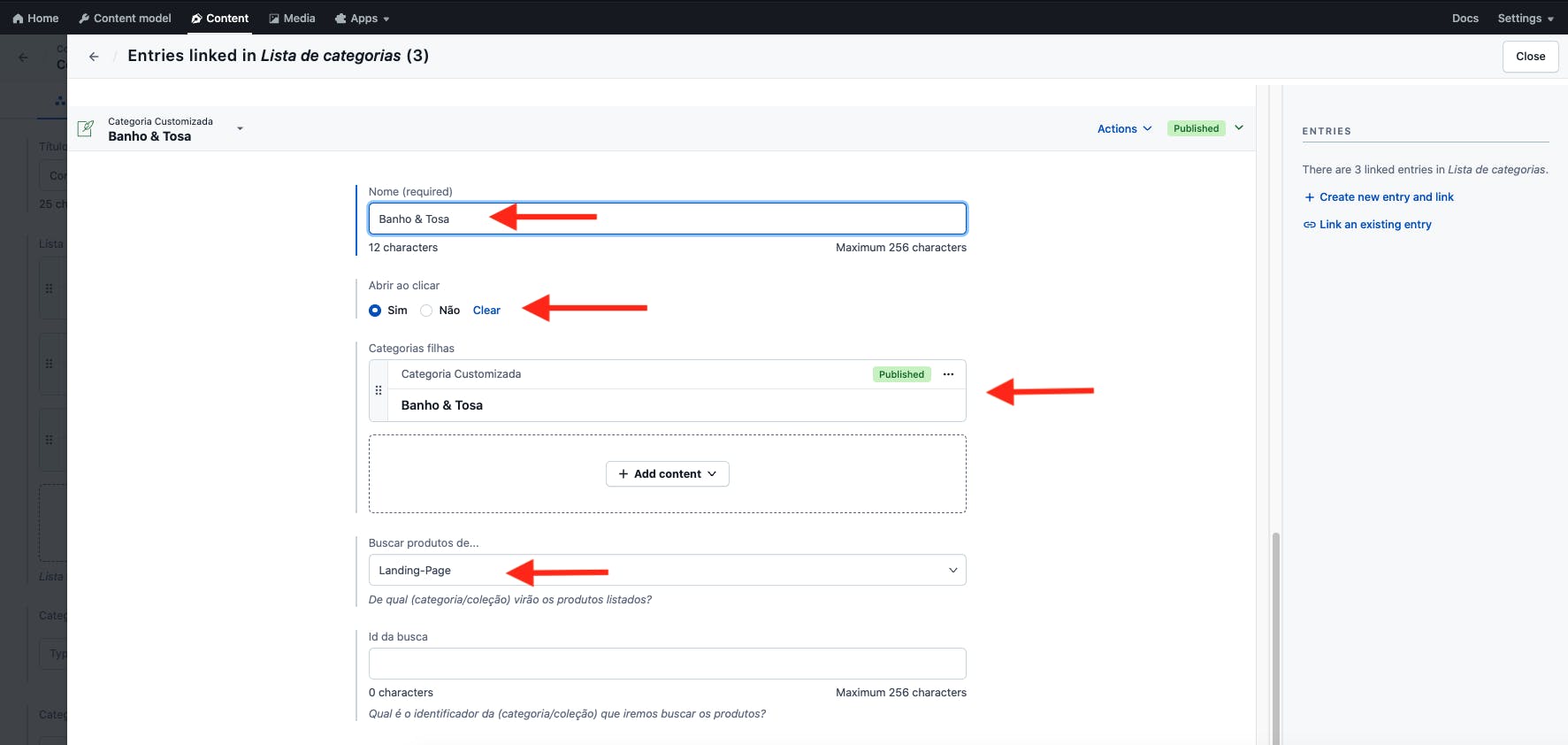This screenshot has height=745, width=1568.
Task: Expand the Add content dropdown button
Action: click(x=667, y=474)
